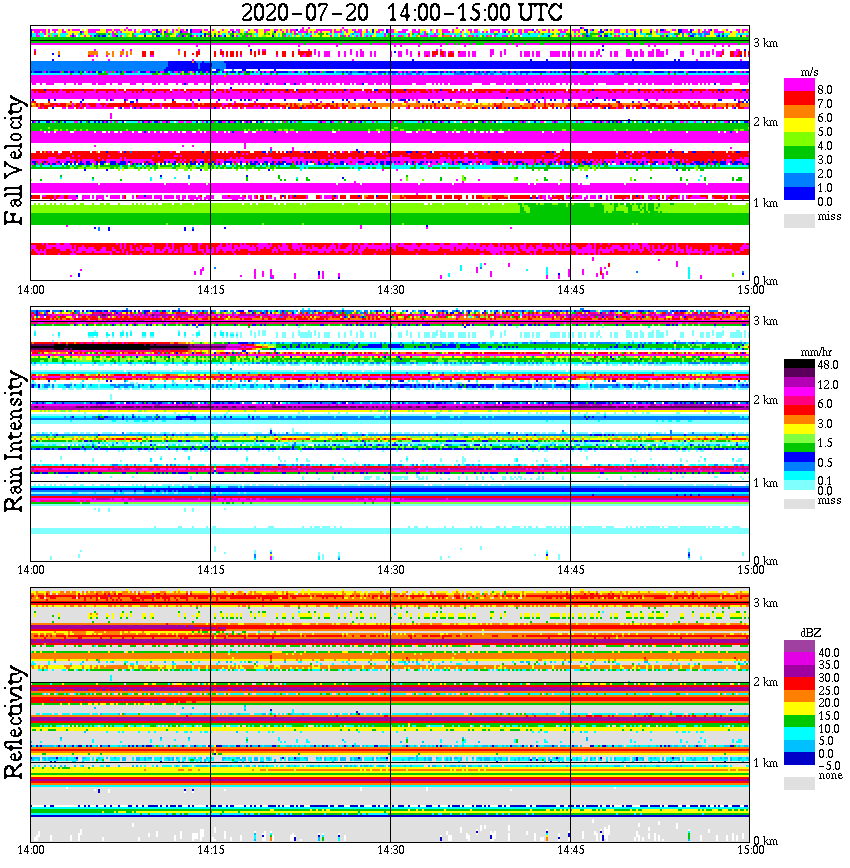
Task: Click the 14:15 tick under Fall Velocity panel
Action: click(211, 290)
